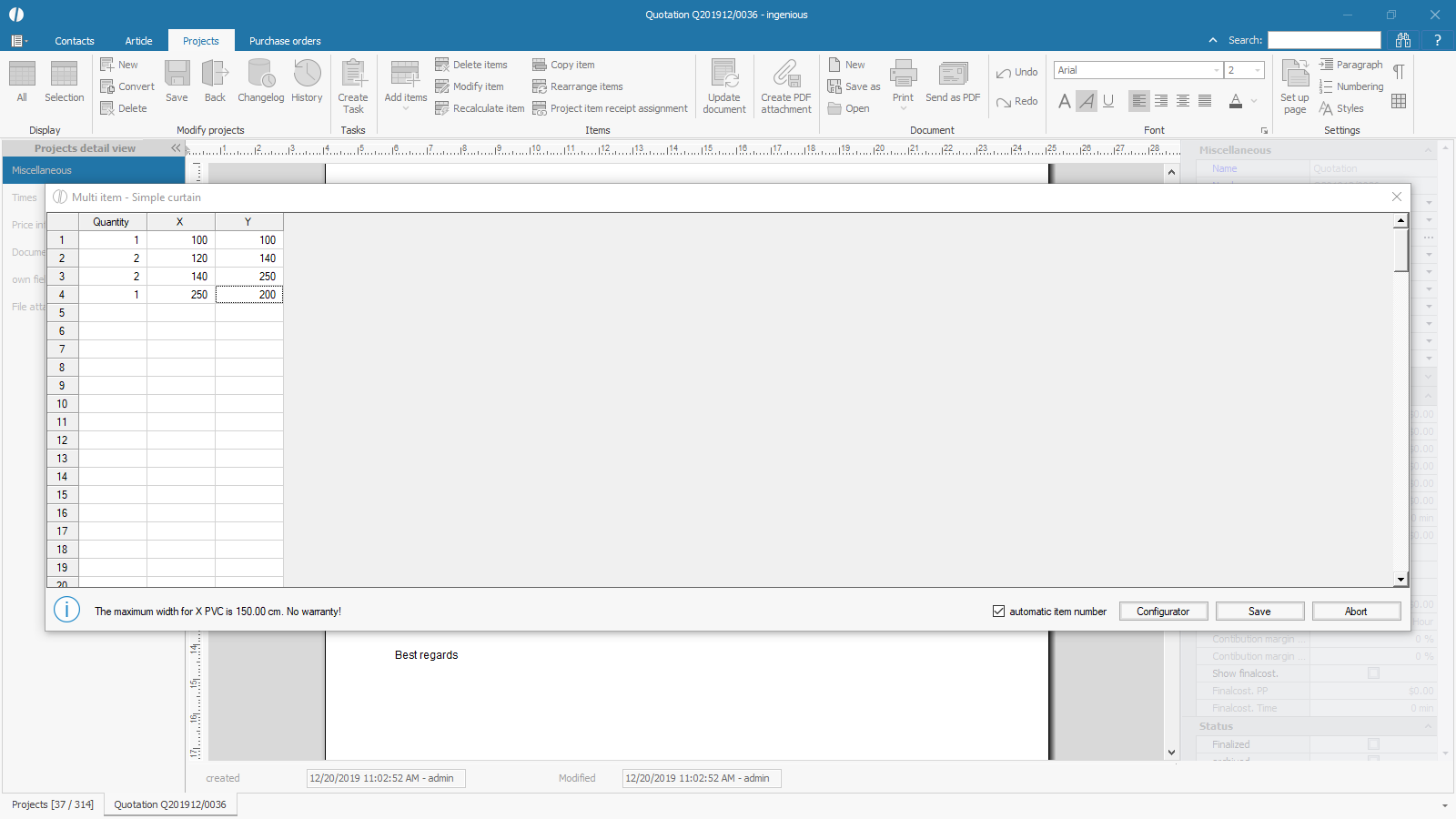Click the Update document icon
The image size is (1456, 819).
724,75
